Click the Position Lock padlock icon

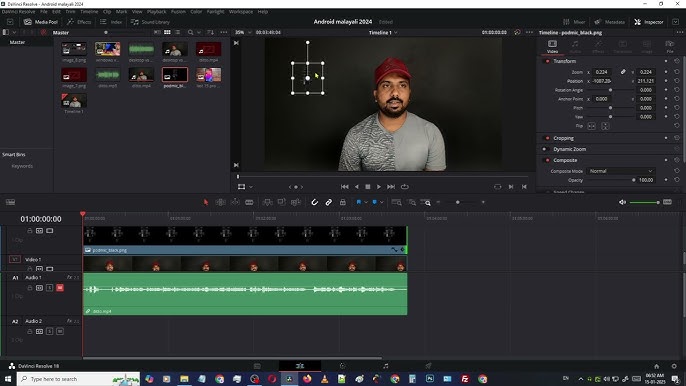pyautogui.click(x=343, y=202)
